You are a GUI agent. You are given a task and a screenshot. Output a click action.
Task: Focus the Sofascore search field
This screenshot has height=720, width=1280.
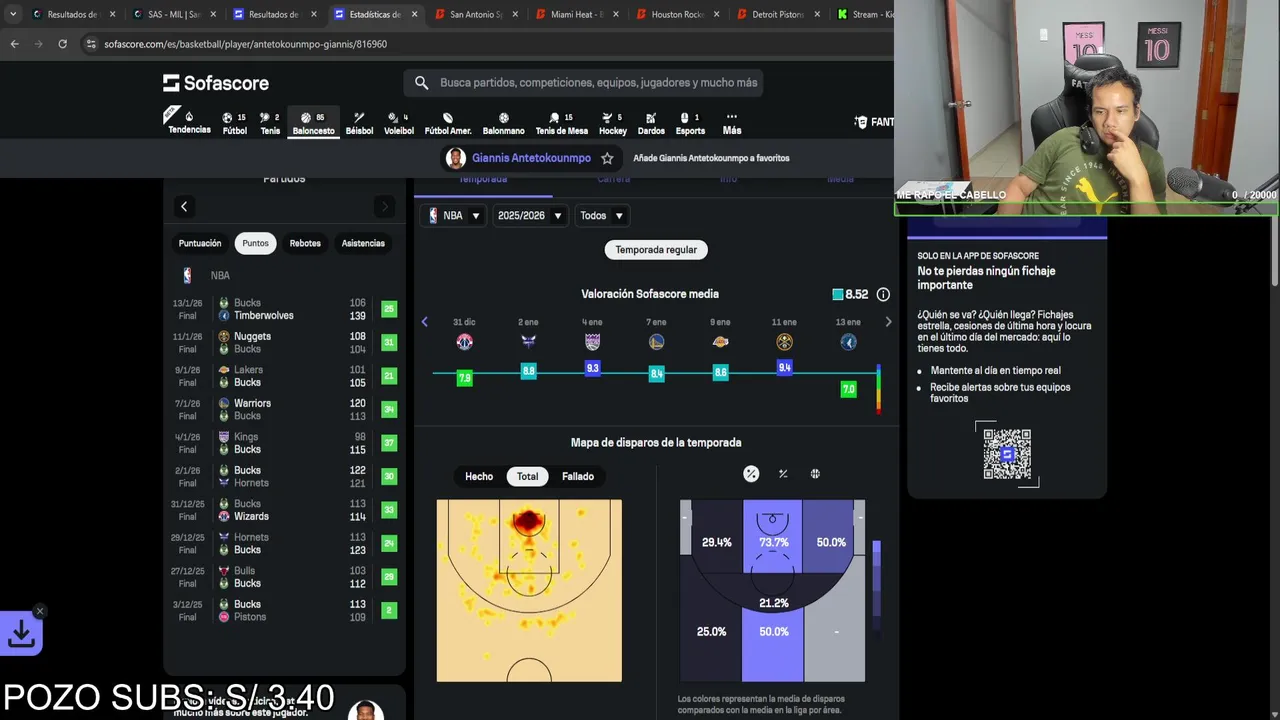[584, 83]
